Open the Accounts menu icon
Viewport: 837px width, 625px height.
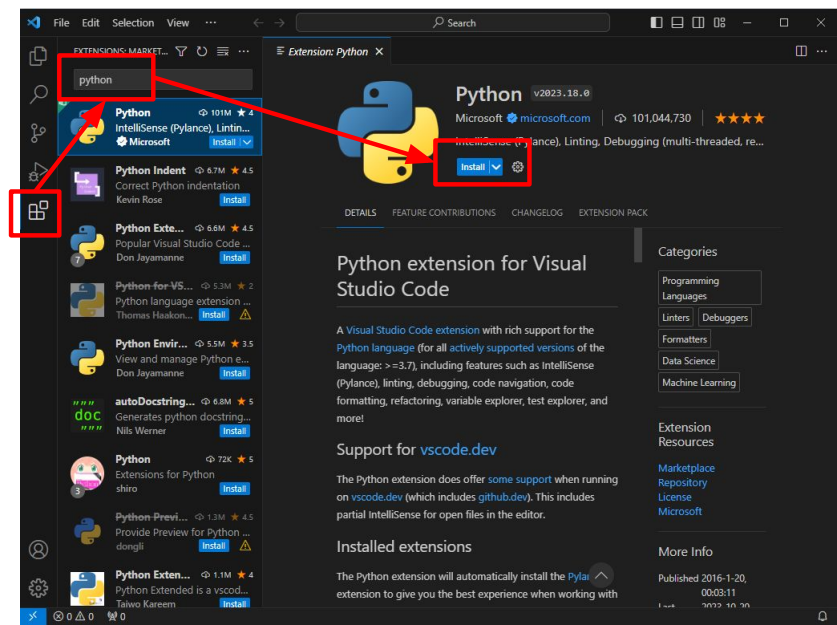38,549
